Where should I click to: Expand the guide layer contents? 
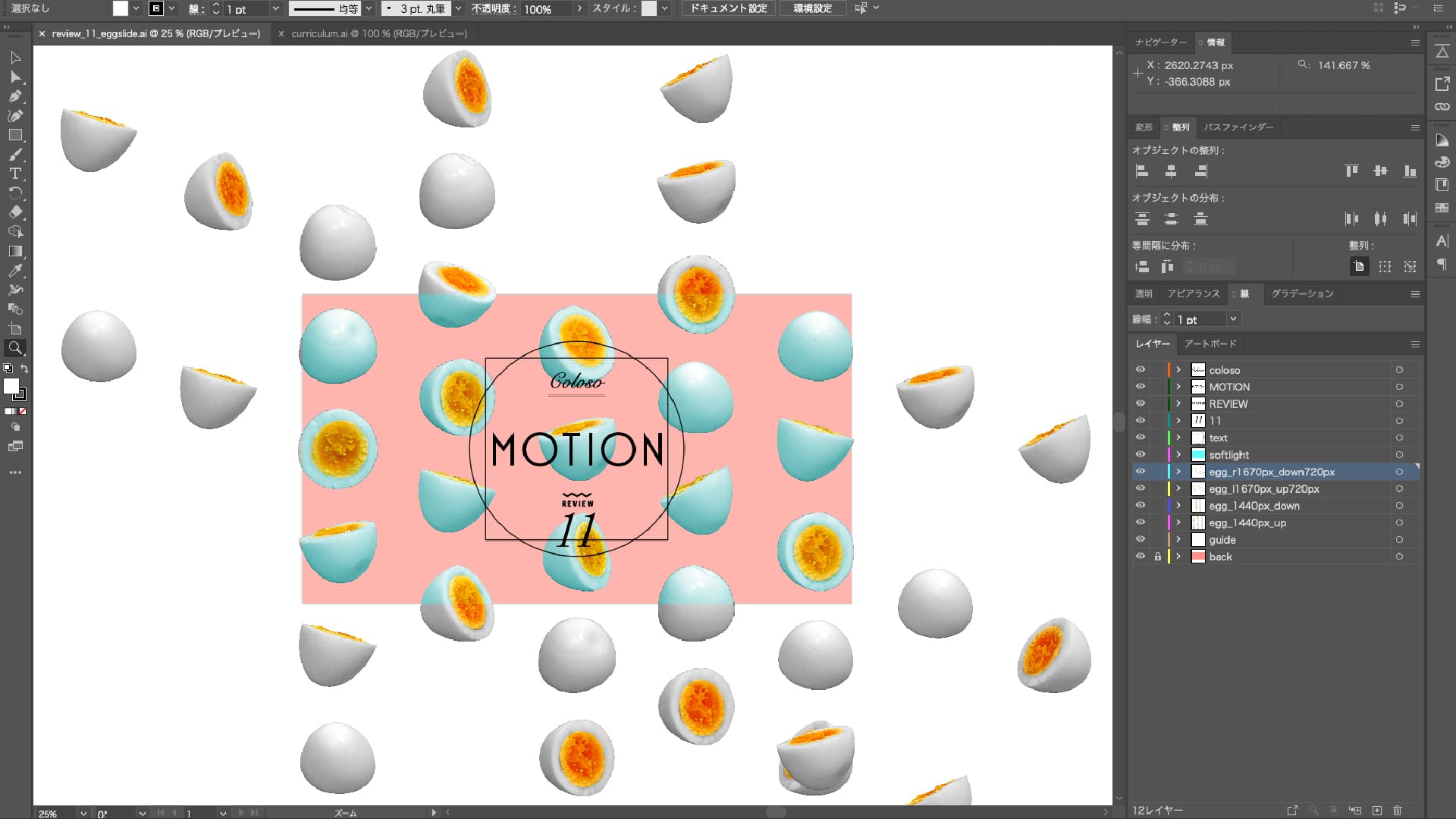1178,539
